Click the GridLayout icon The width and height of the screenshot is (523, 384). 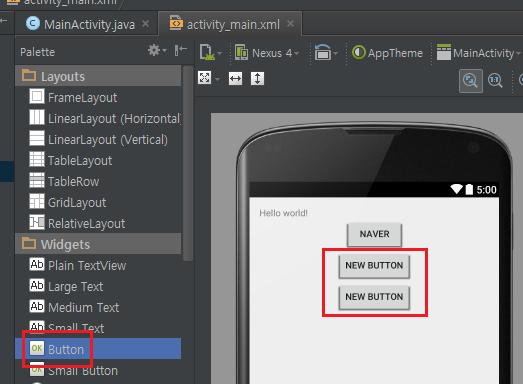coord(37,201)
